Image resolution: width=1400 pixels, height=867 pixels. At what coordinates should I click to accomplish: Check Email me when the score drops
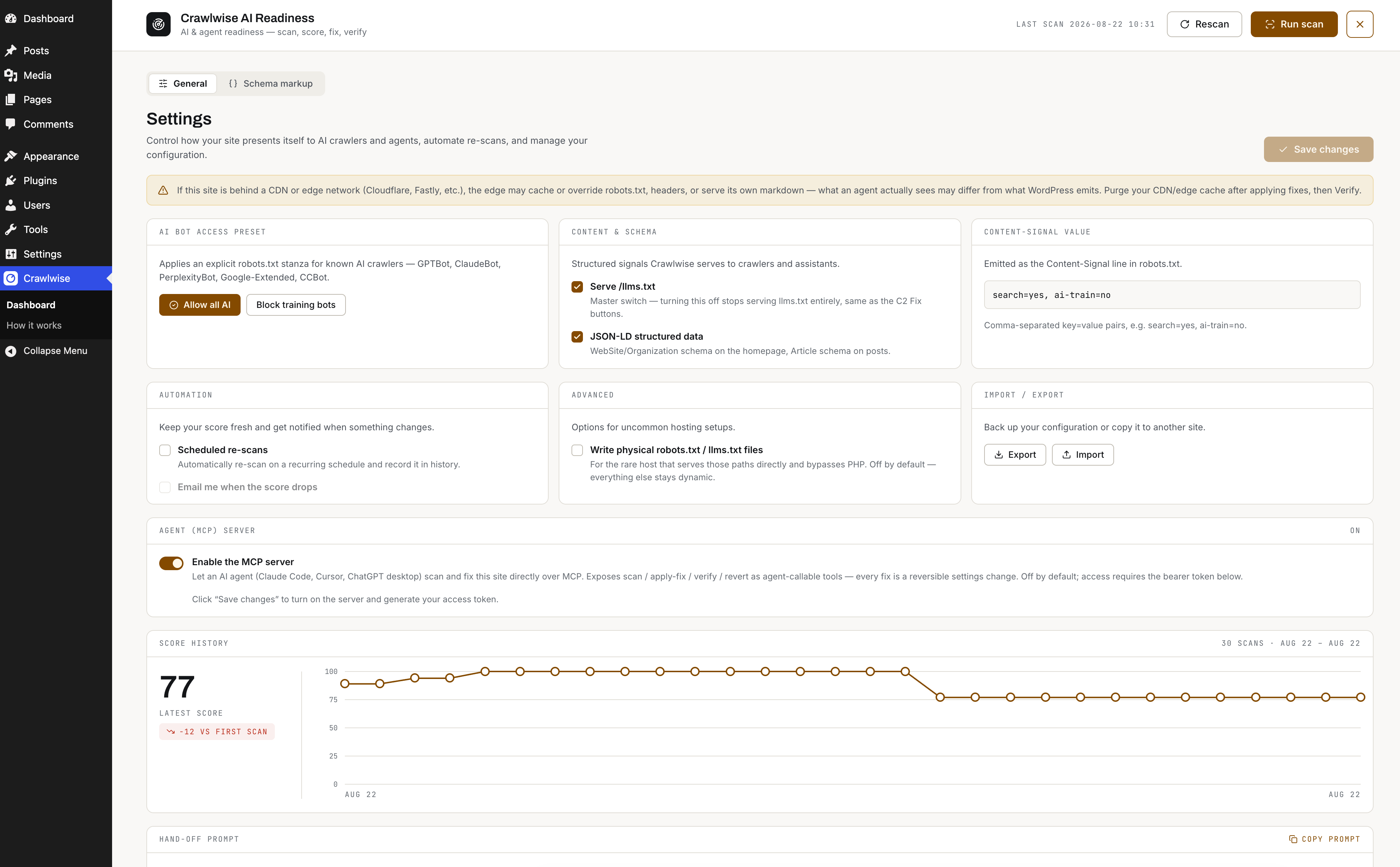tap(165, 487)
